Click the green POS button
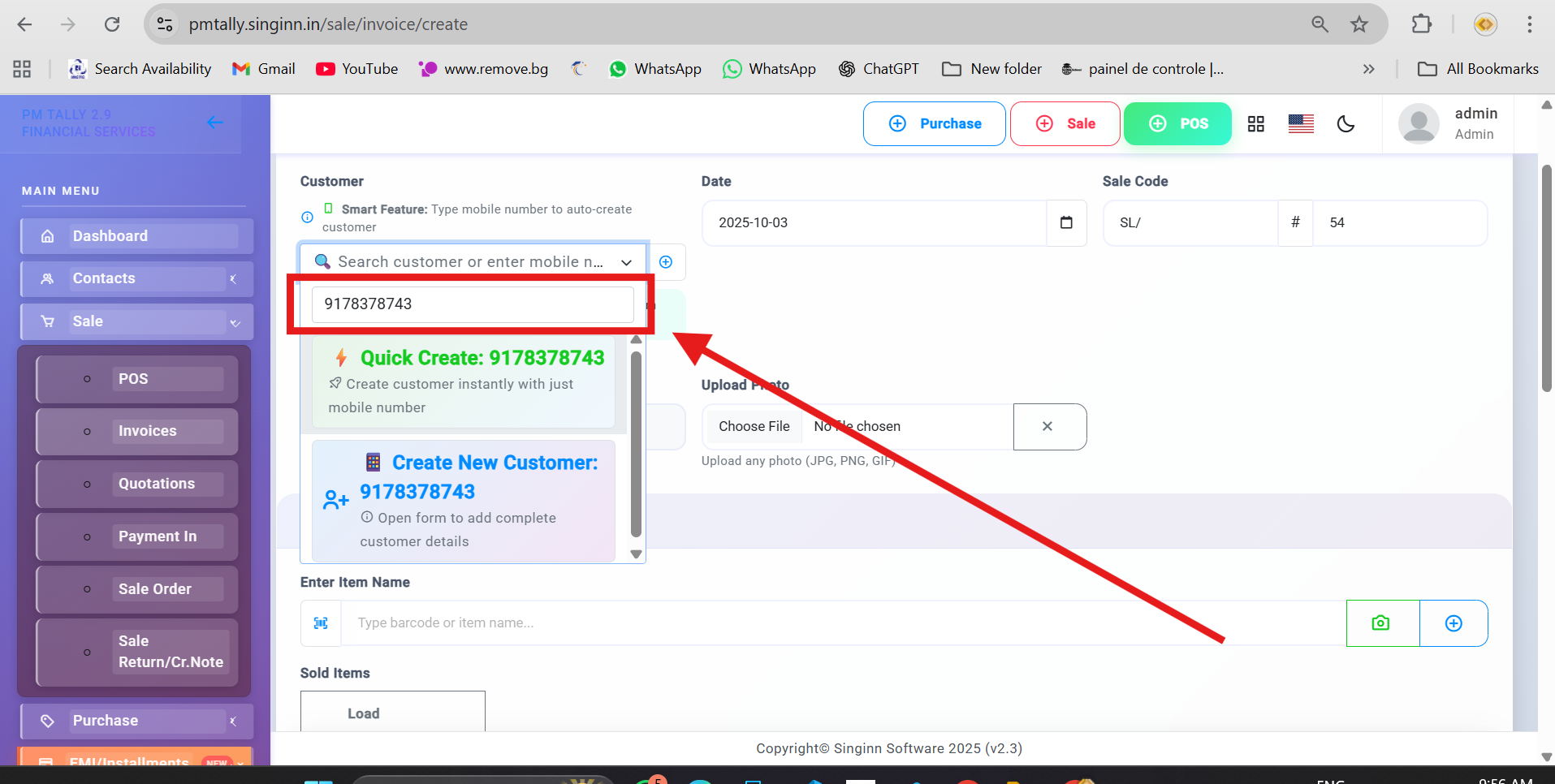Screen dimensions: 1555x784 pyautogui.click(x=1177, y=123)
